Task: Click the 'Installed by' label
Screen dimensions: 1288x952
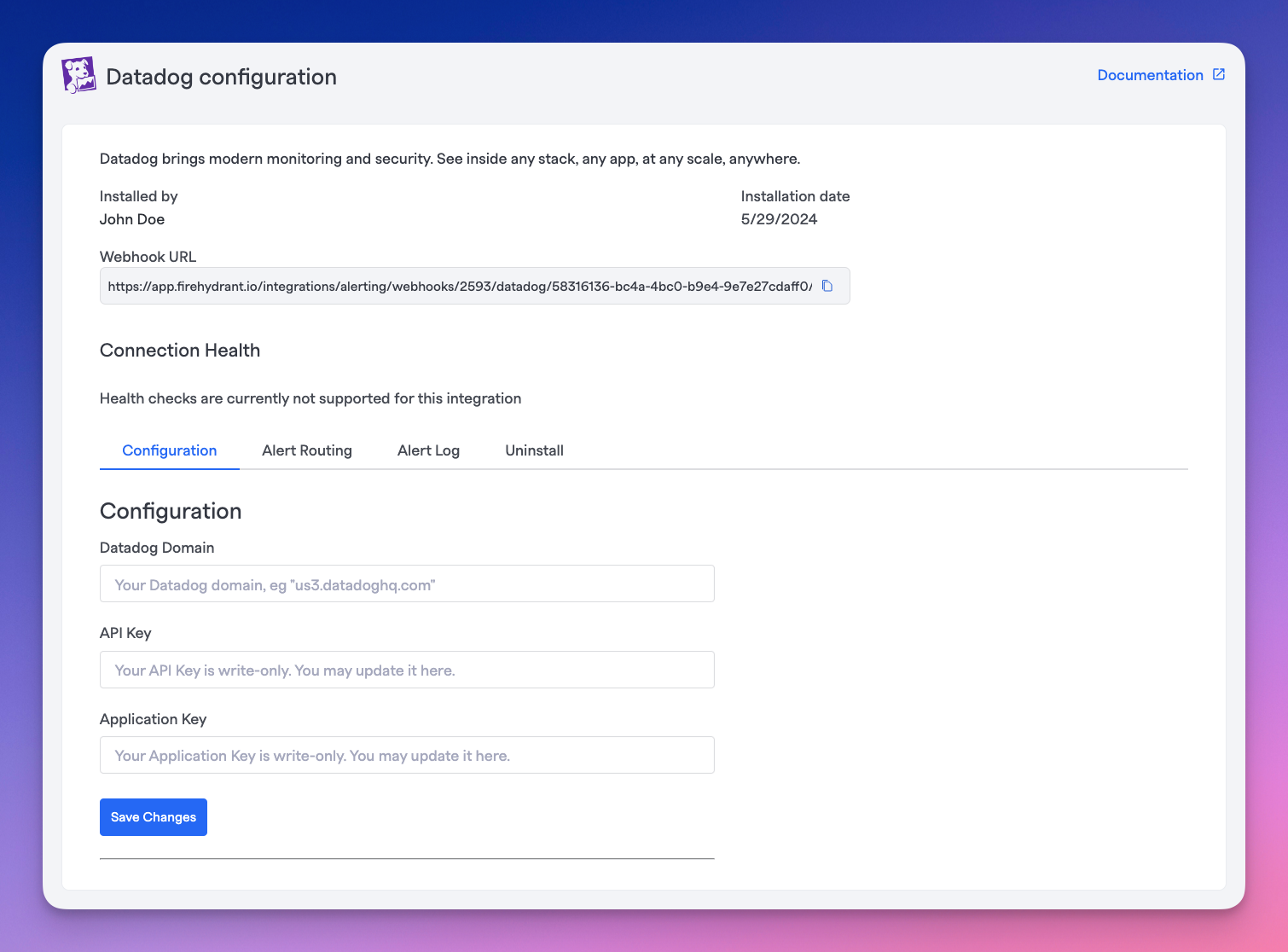Action: tap(139, 196)
